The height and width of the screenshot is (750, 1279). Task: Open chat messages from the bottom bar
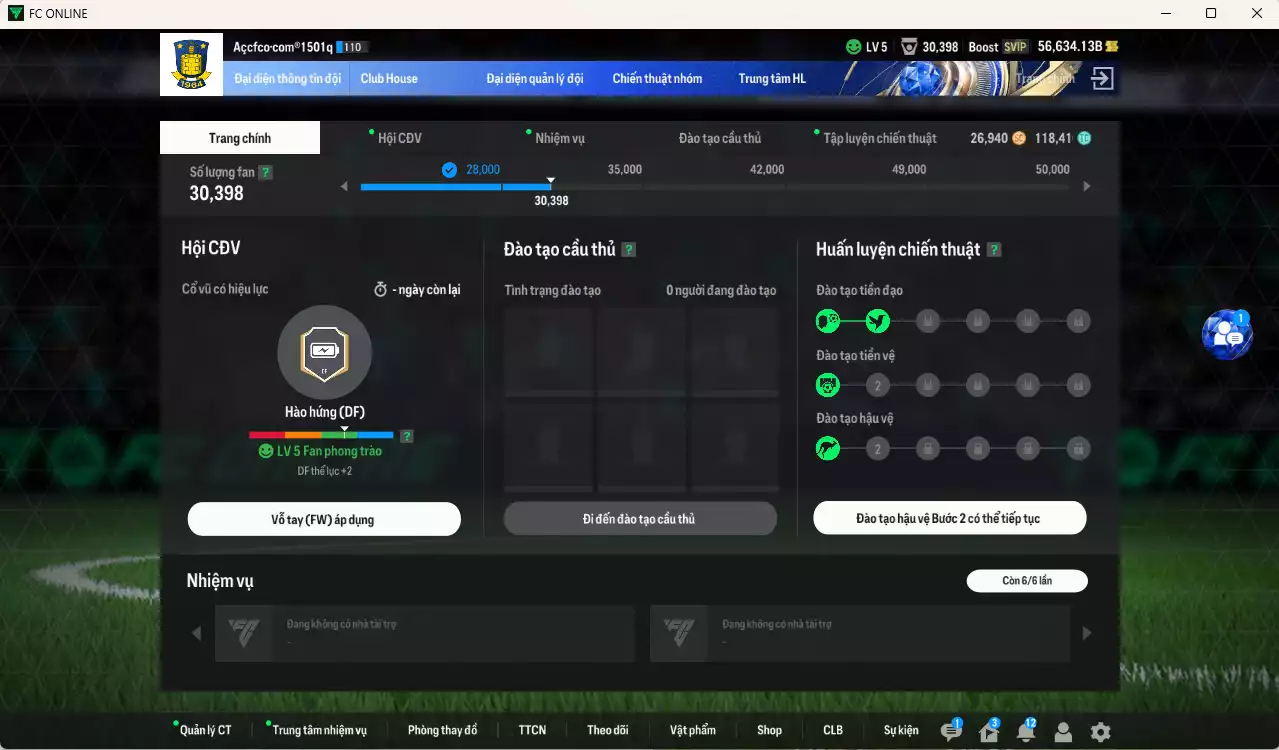(949, 731)
